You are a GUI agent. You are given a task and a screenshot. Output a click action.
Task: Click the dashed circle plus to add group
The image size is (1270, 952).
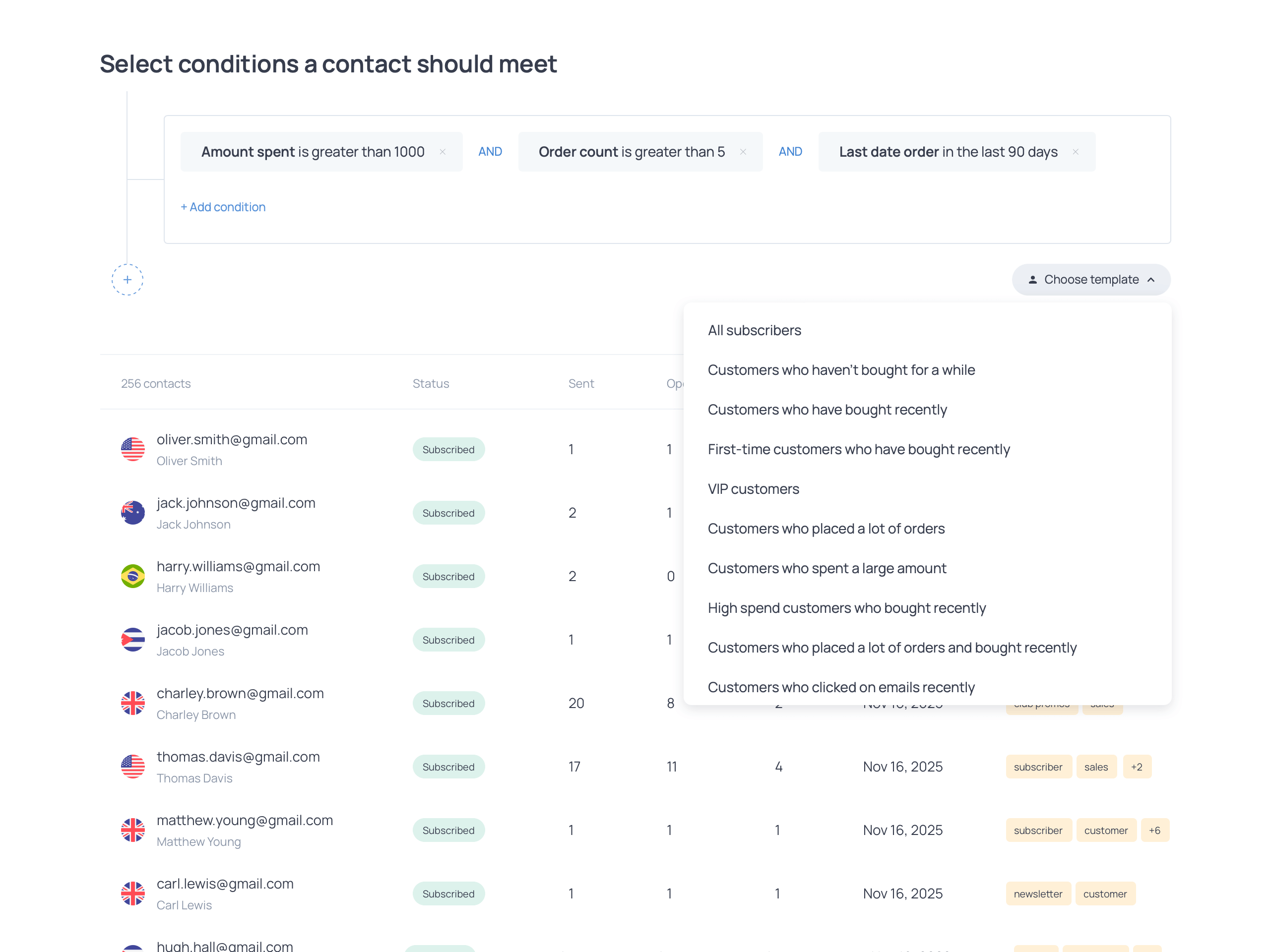[x=127, y=280]
